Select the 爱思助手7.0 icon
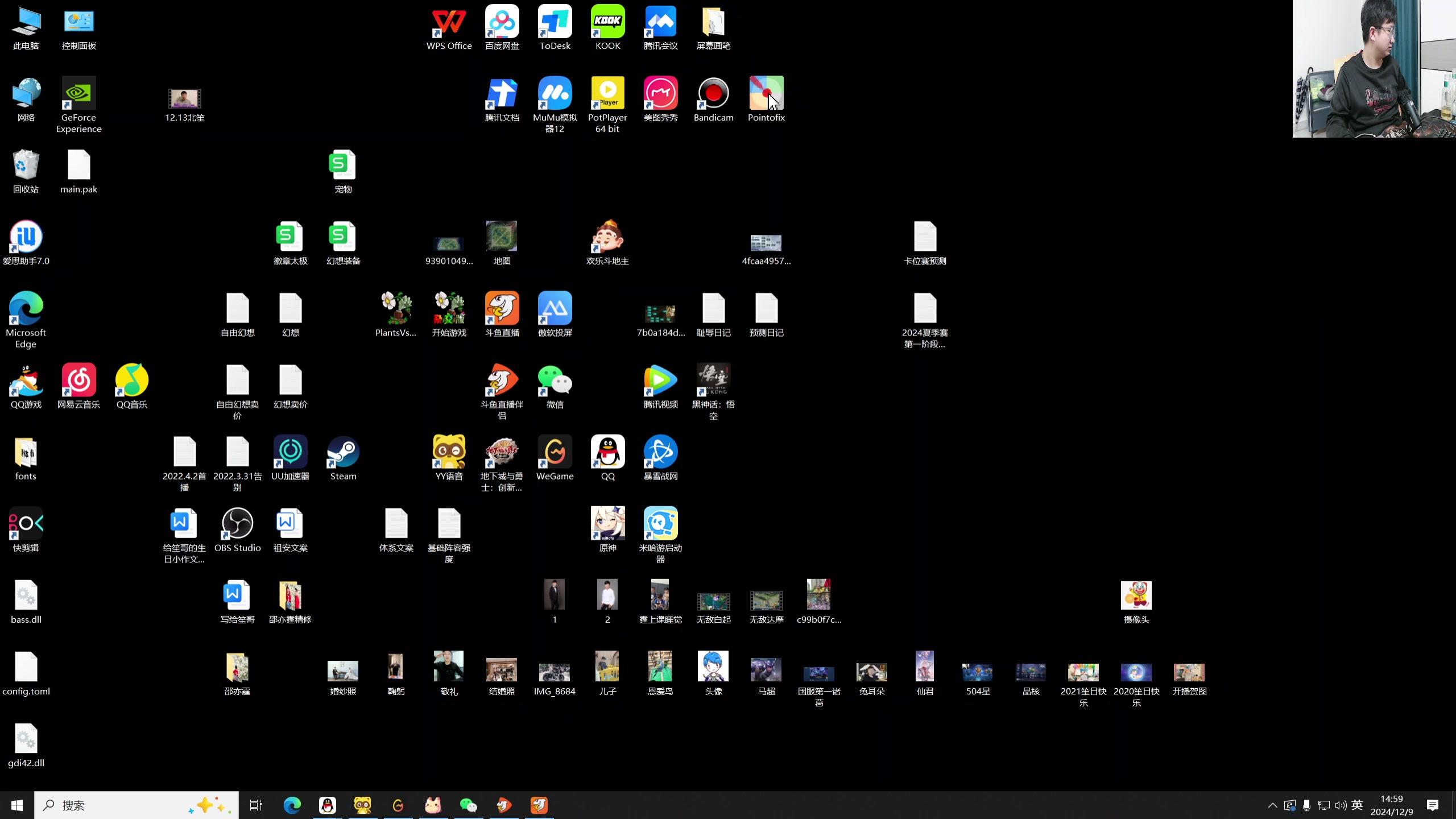Screen dimensions: 1456x819 tap(26, 243)
